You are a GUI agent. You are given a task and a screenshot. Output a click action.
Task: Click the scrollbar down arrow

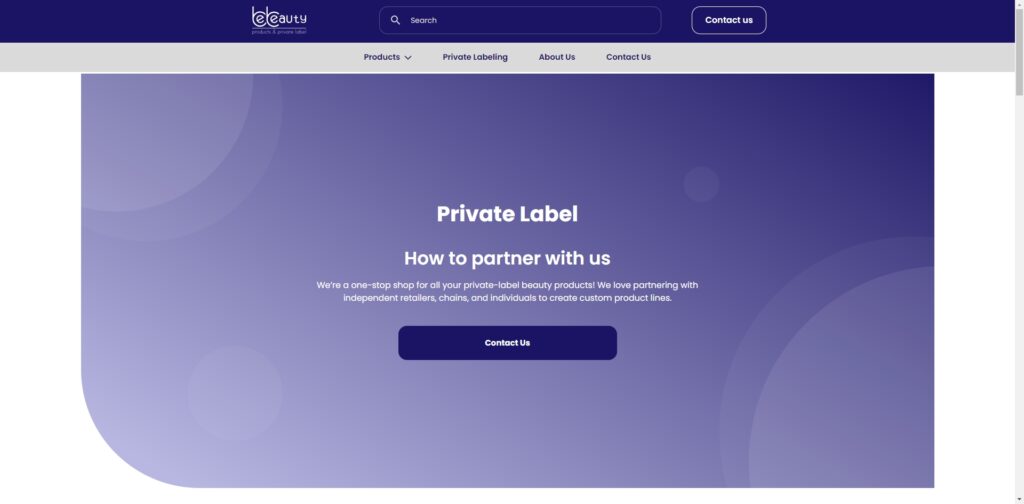[1018, 498]
